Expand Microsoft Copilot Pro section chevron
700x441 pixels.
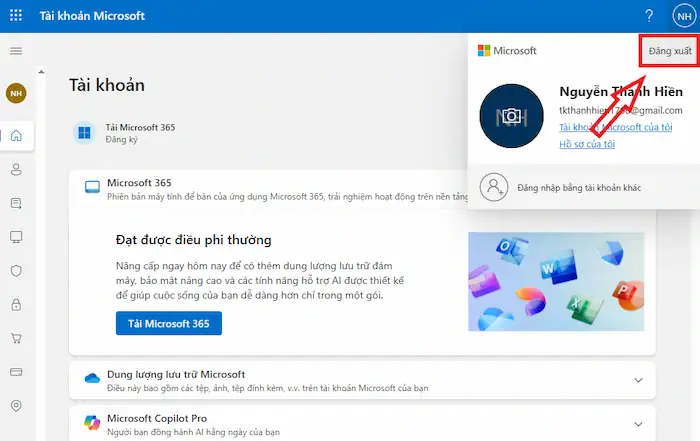[x=638, y=424]
